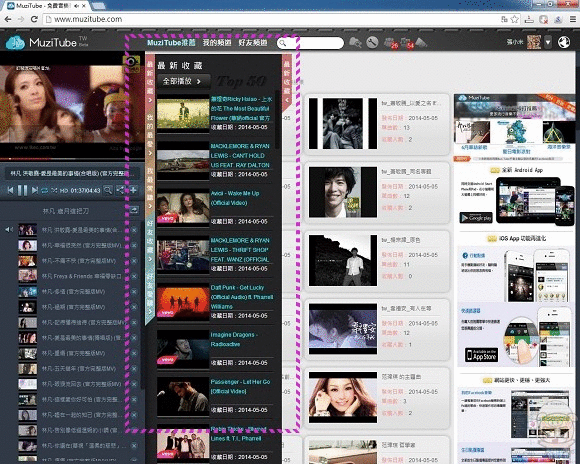Open the icon with badge 54
The width and height of the screenshot is (580, 464).
(x=407, y=43)
